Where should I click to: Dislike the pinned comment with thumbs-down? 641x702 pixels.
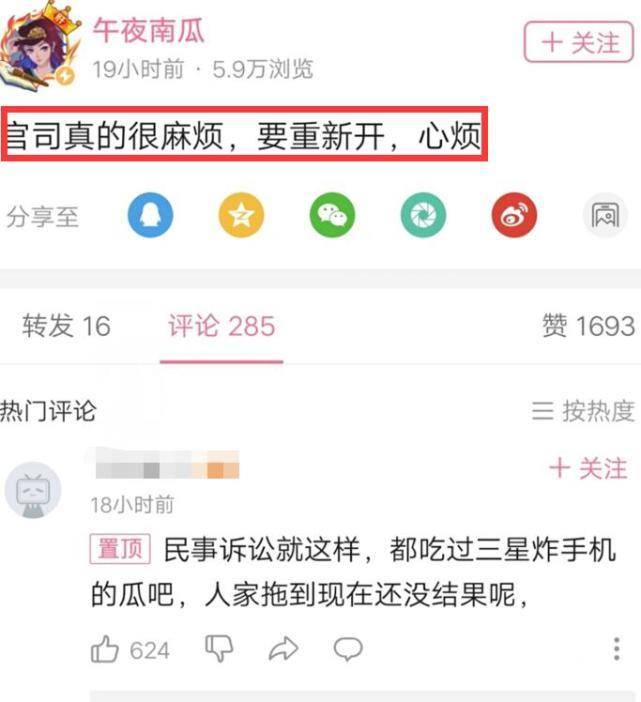click(x=219, y=648)
